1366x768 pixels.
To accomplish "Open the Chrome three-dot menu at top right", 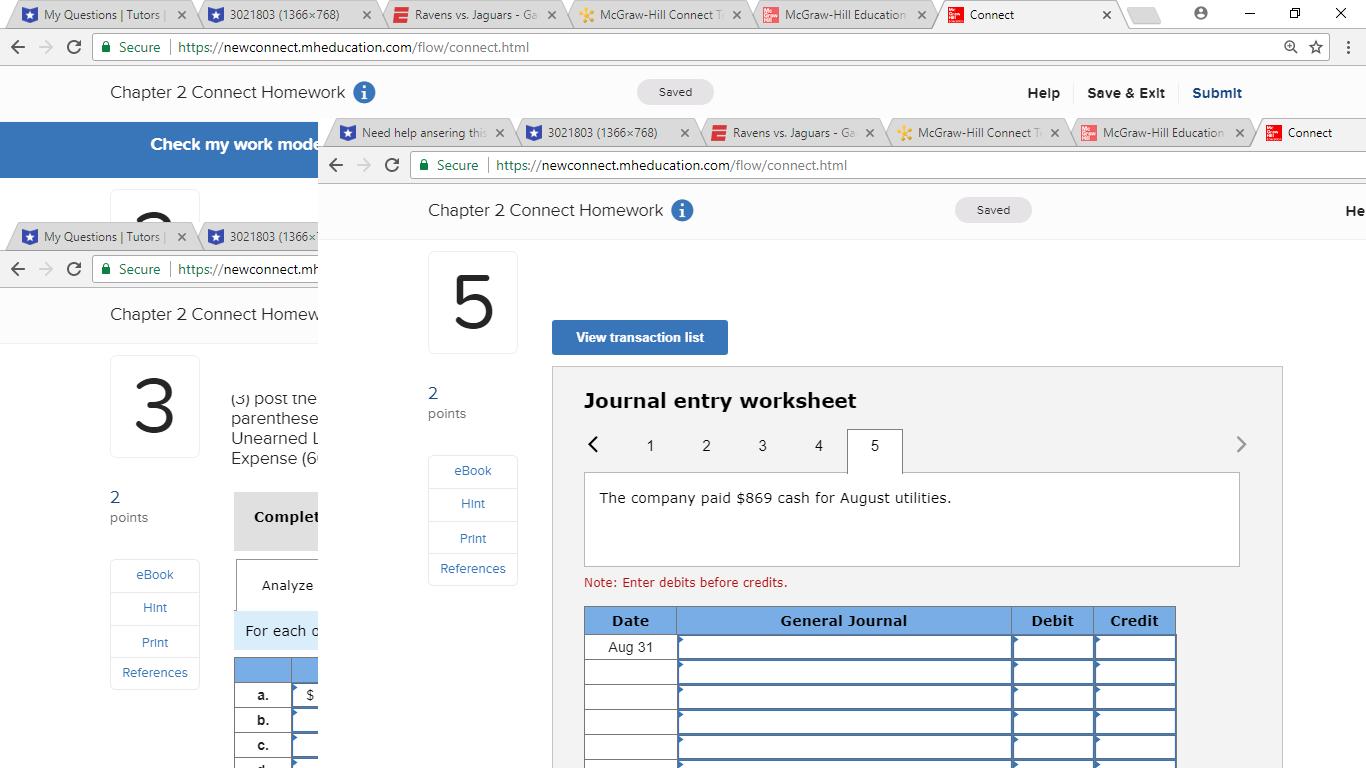I will pyautogui.click(x=1348, y=47).
